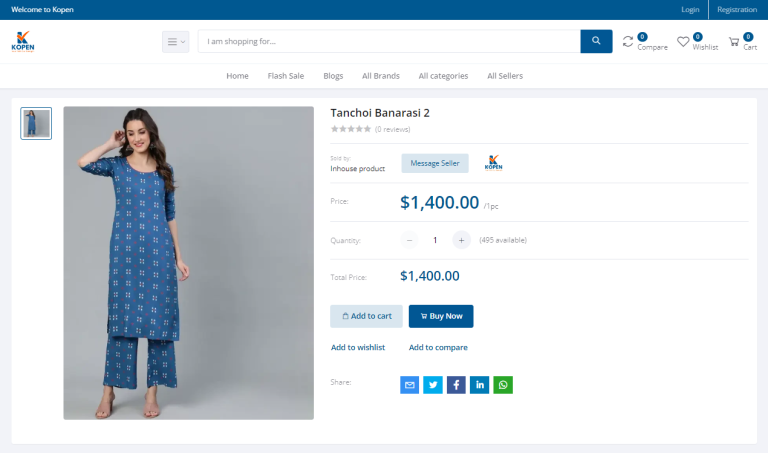This screenshot has width=768, height=453.
Task: Click the Buy Now button
Action: tap(441, 316)
